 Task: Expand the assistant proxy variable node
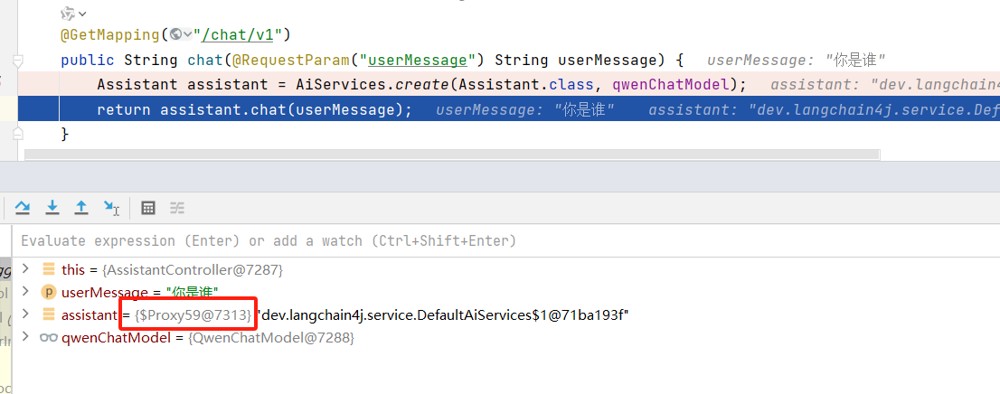[x=26, y=314]
